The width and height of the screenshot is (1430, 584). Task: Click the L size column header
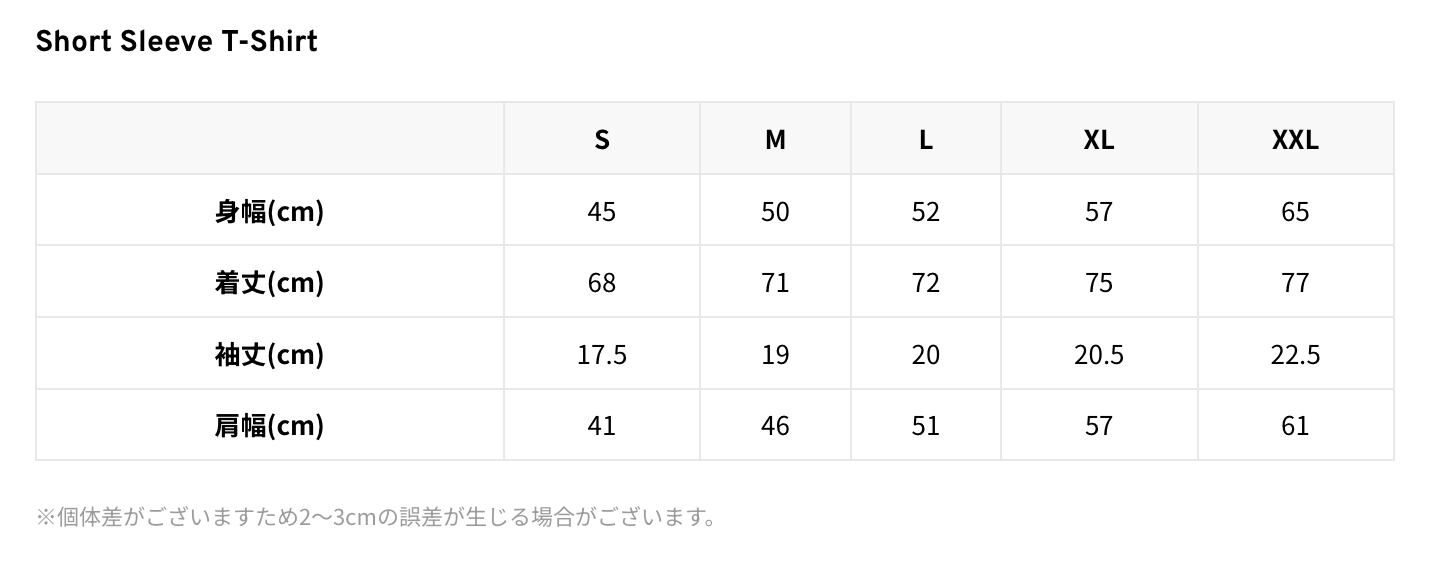point(925,139)
